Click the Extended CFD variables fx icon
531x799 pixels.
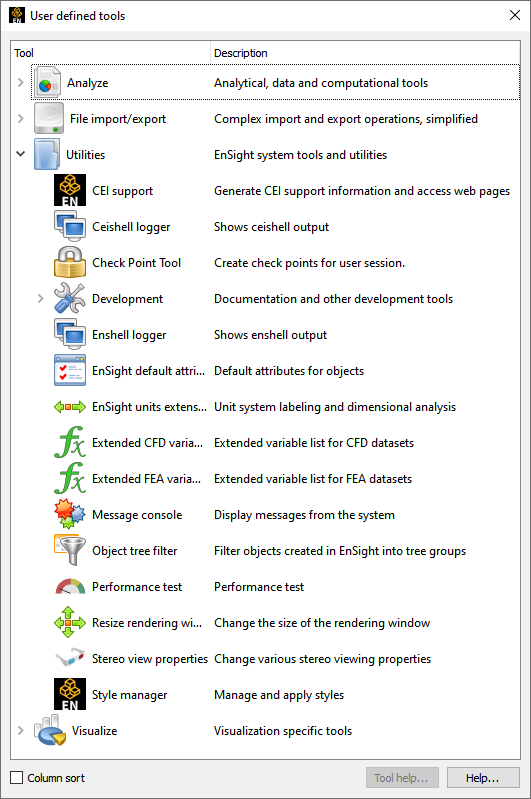tap(70, 442)
